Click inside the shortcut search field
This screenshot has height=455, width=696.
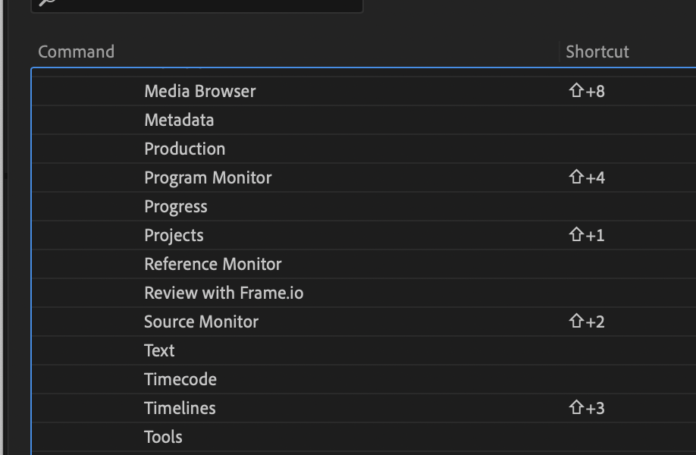click(197, 5)
